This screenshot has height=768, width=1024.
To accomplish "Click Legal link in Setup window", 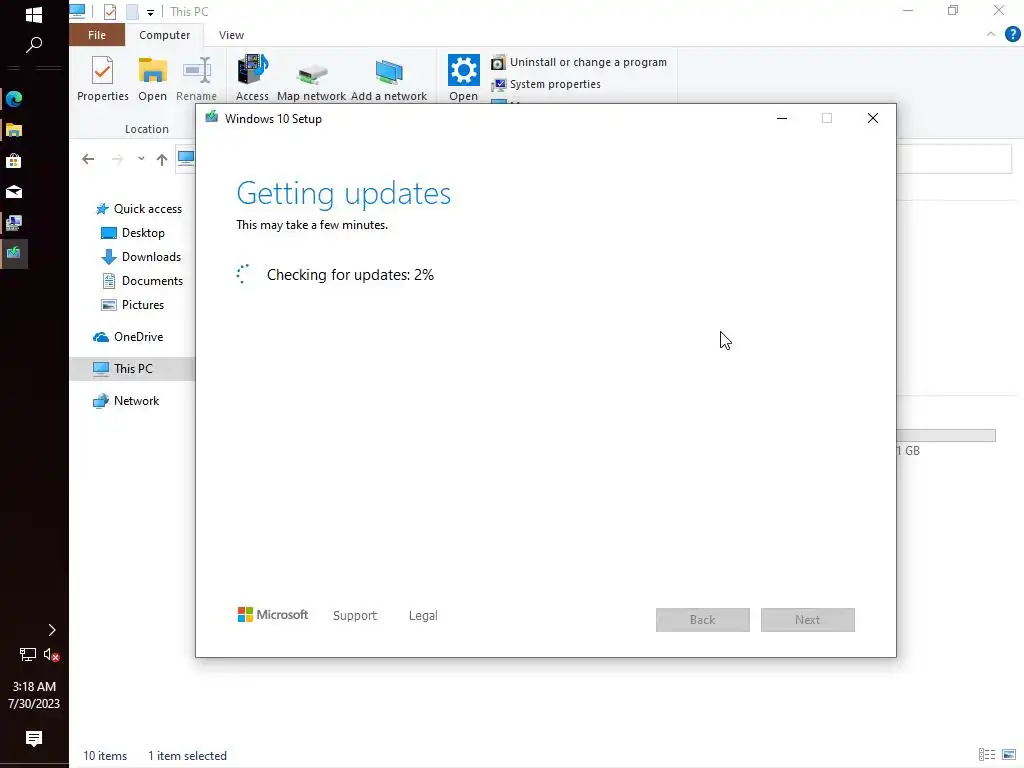I will click(423, 616).
